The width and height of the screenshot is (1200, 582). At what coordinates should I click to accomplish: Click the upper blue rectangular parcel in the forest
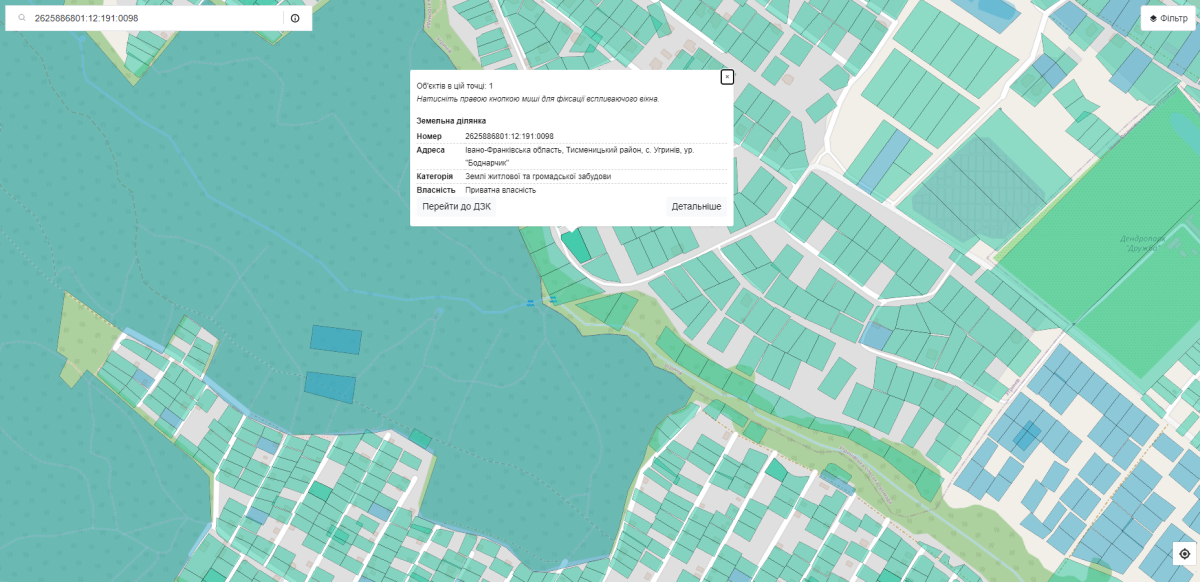[x=335, y=339]
